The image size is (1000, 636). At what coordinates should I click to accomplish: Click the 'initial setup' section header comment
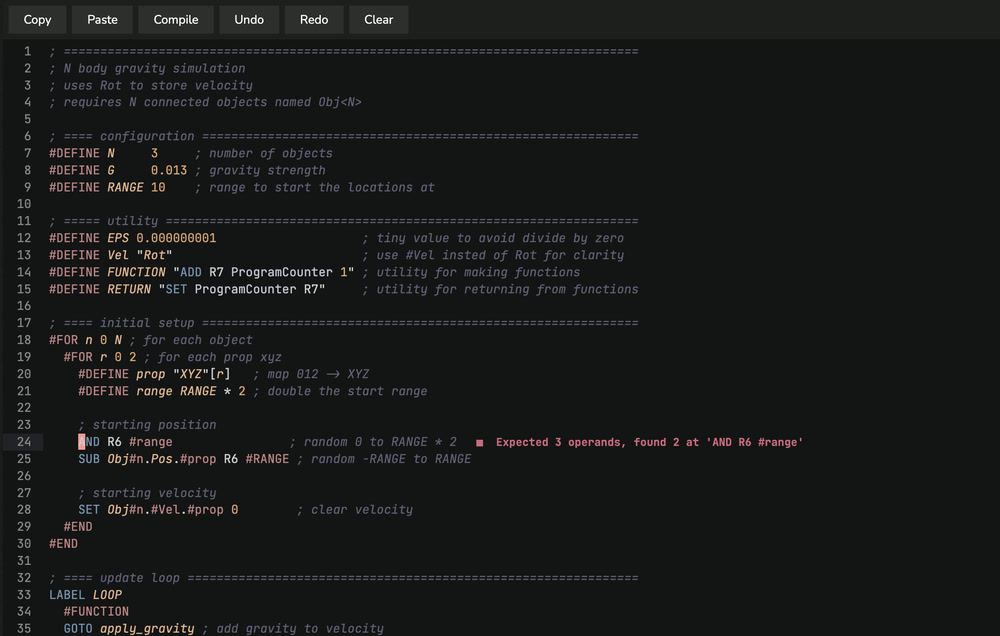[344, 323]
